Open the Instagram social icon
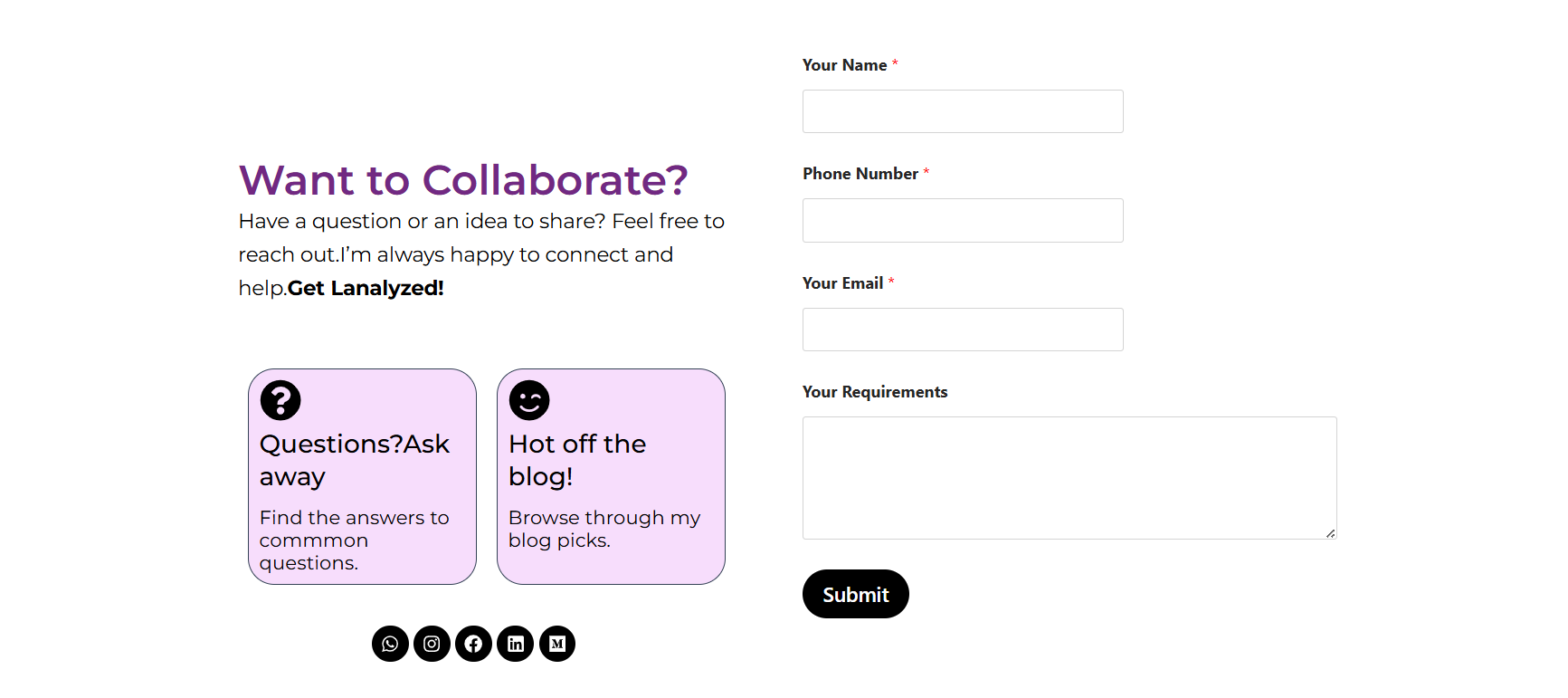 point(432,644)
